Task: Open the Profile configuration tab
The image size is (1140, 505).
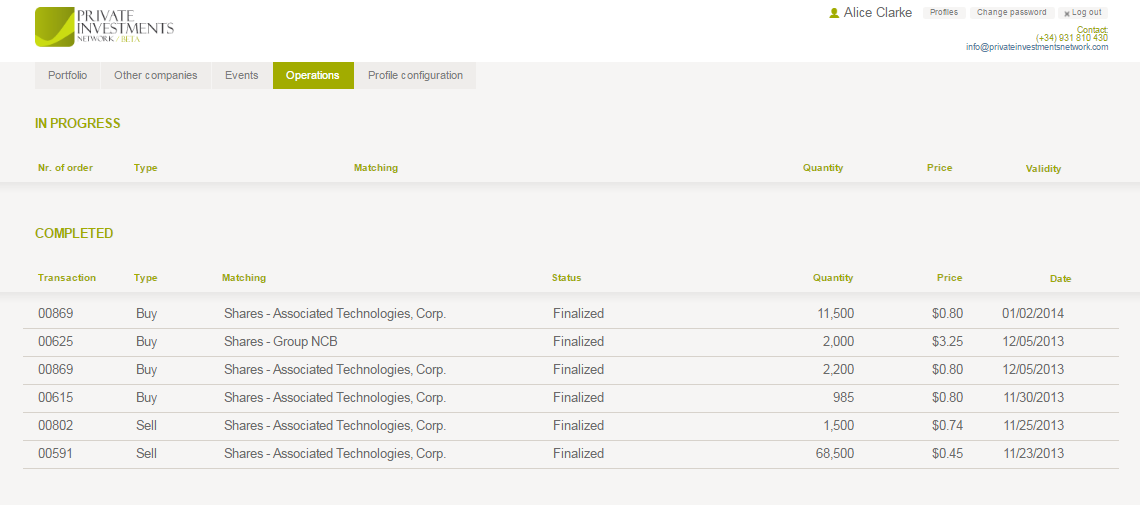Action: (415, 76)
